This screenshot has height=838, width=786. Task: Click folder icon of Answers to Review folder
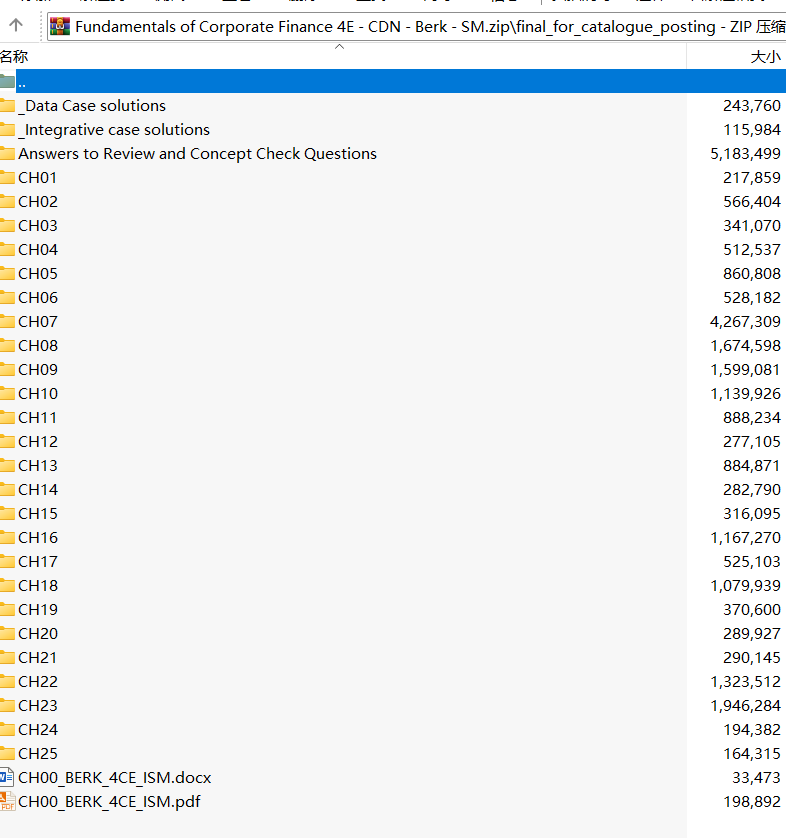pos(7,153)
